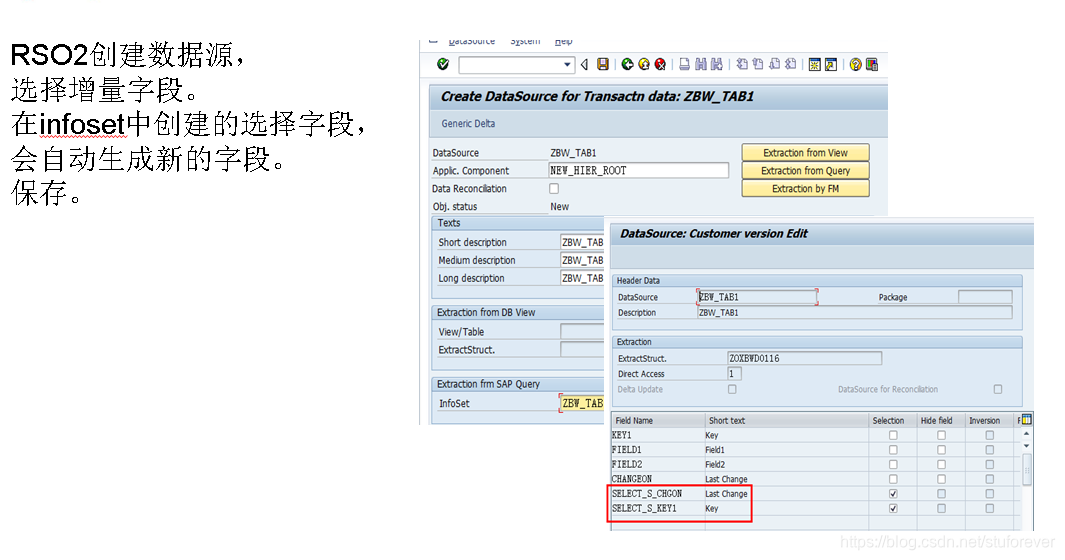Click the InfoSet input field

pos(582,403)
